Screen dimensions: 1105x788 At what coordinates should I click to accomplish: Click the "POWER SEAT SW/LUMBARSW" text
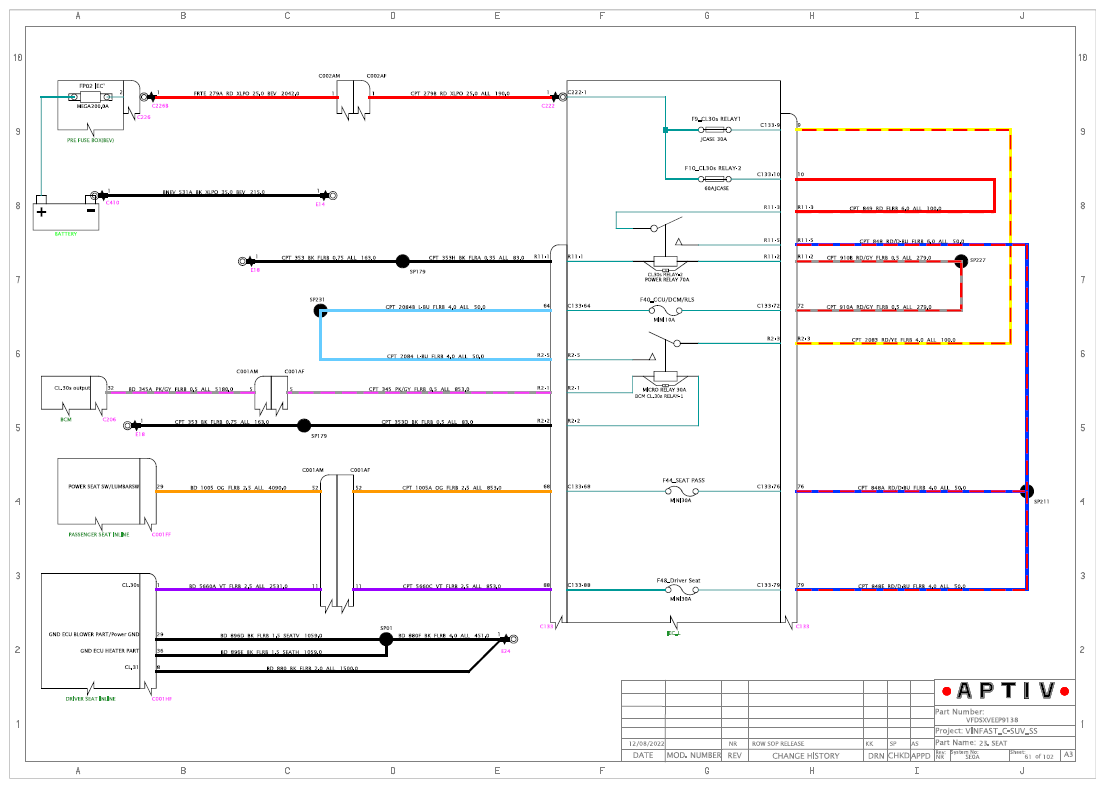pos(104,486)
